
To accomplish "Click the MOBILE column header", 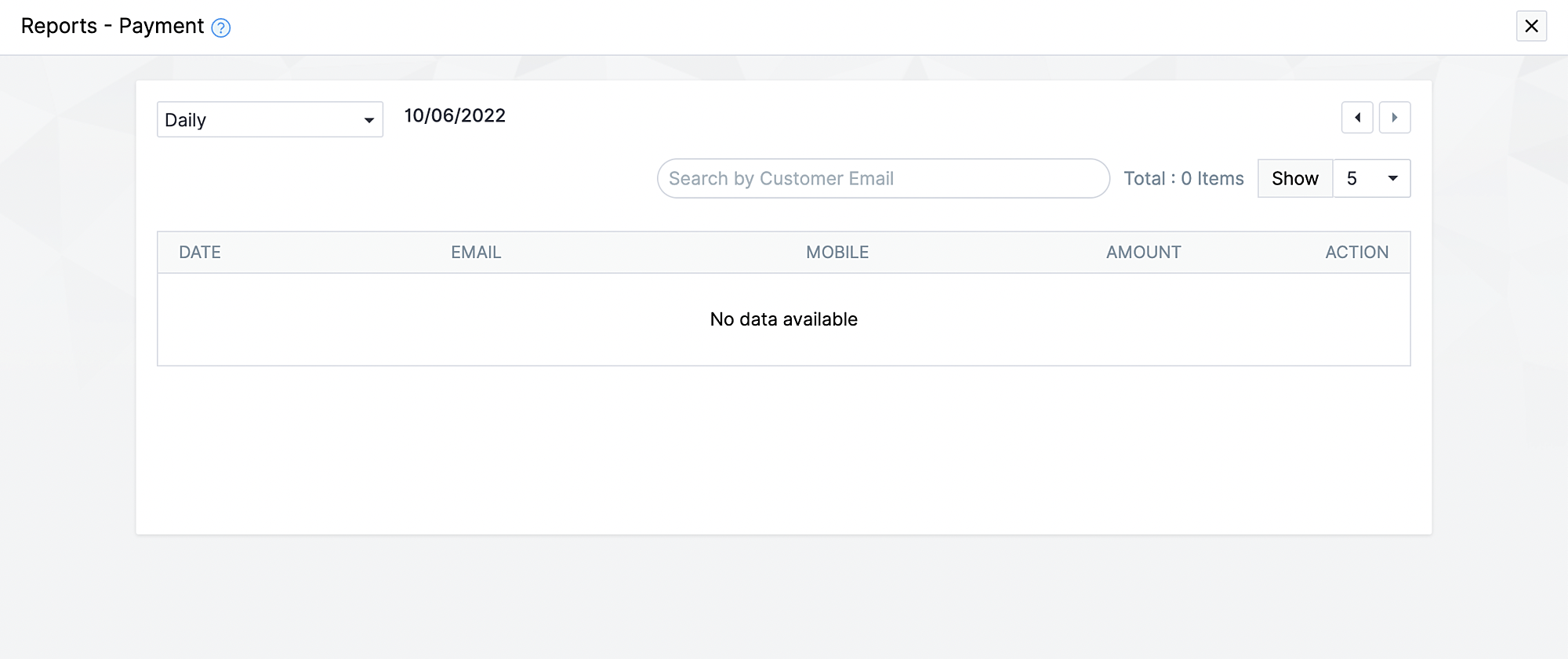I will pos(837,253).
